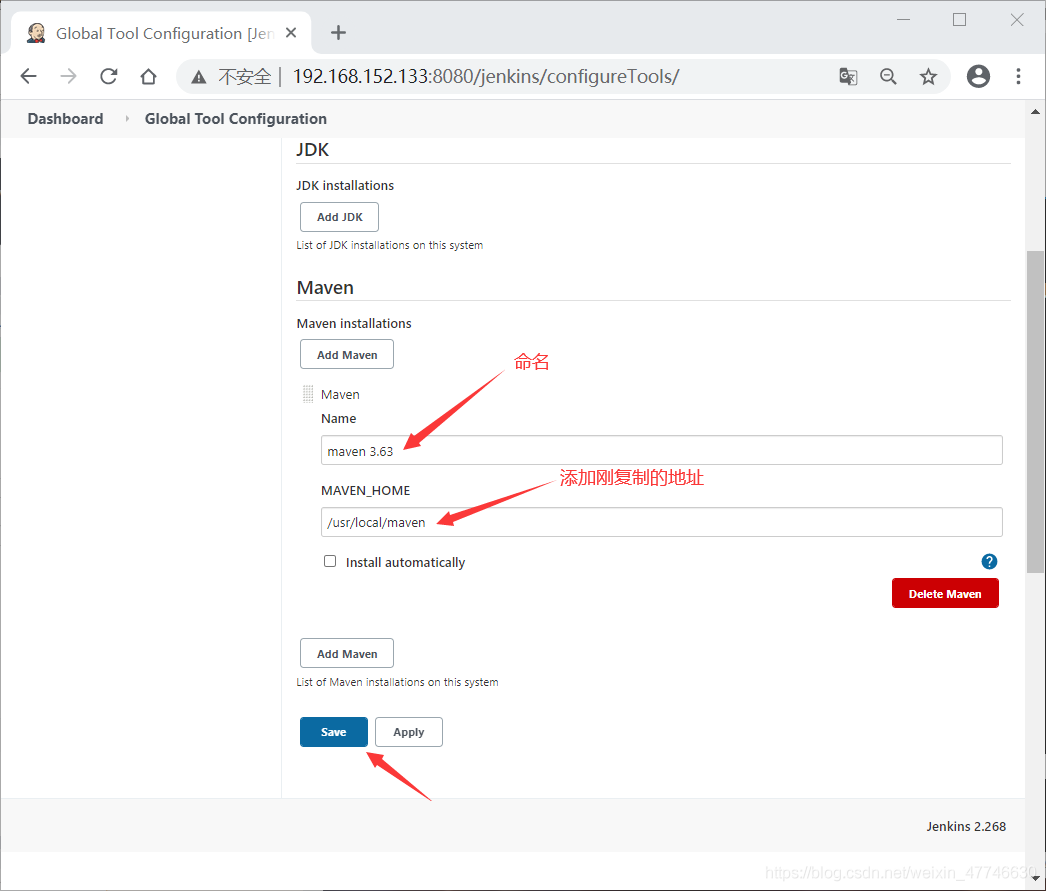Reload the Jenkins page

pyautogui.click(x=109, y=76)
